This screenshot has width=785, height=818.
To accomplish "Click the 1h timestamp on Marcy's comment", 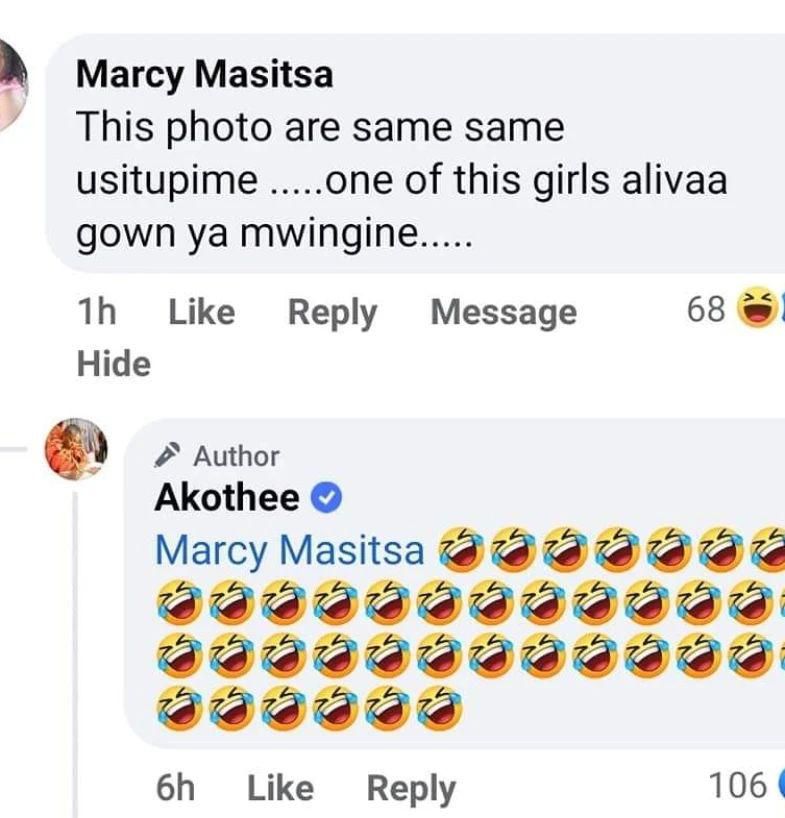I will point(96,312).
